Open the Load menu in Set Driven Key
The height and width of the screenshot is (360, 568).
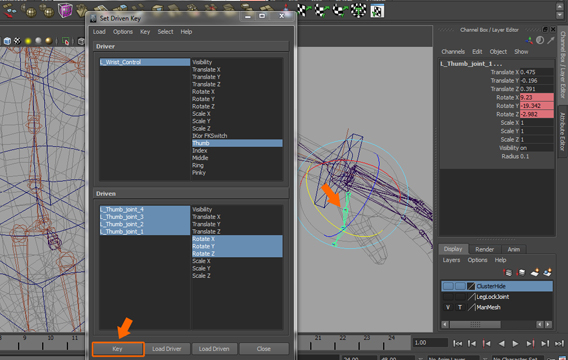pyautogui.click(x=99, y=32)
